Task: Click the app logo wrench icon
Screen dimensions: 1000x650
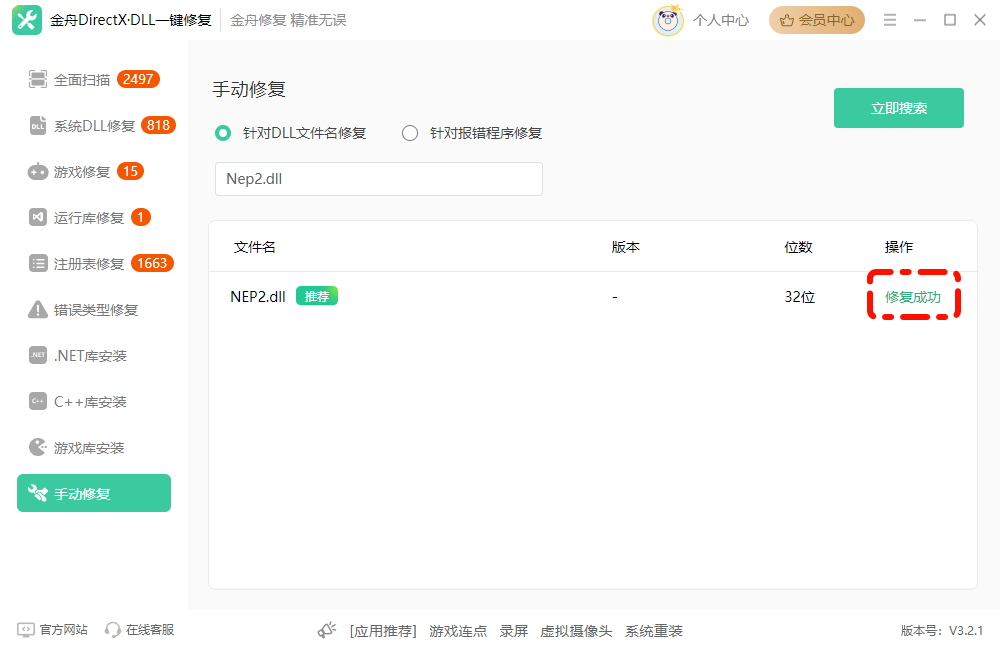Action: (x=27, y=20)
